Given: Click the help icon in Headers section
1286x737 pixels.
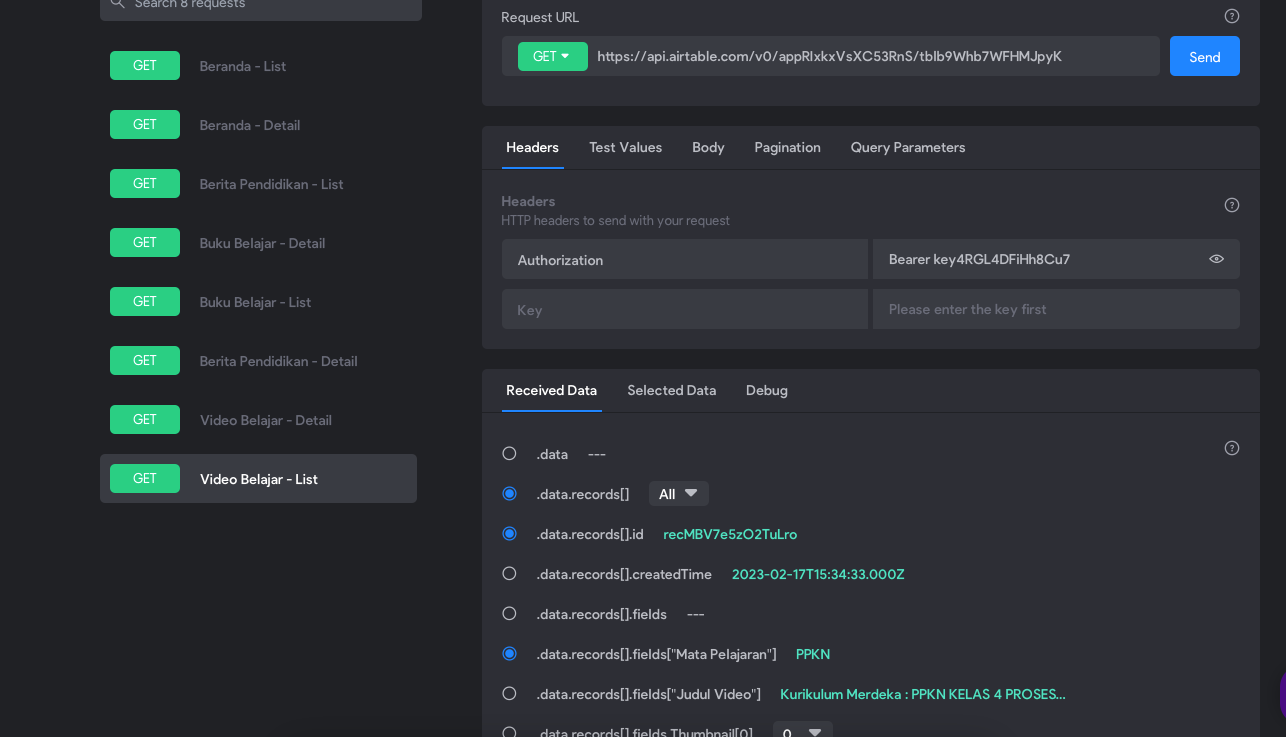Looking at the screenshot, I should tap(1232, 205).
